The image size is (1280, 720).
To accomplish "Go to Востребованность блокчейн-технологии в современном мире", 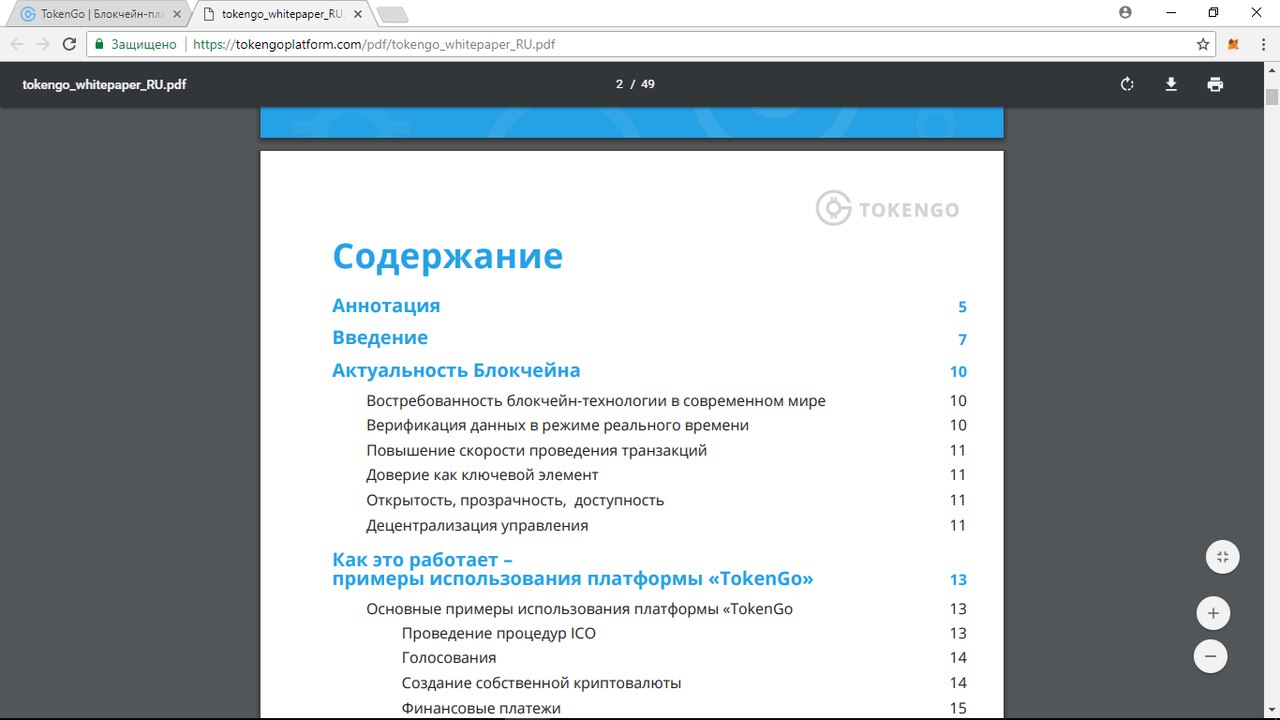I will click(596, 401).
